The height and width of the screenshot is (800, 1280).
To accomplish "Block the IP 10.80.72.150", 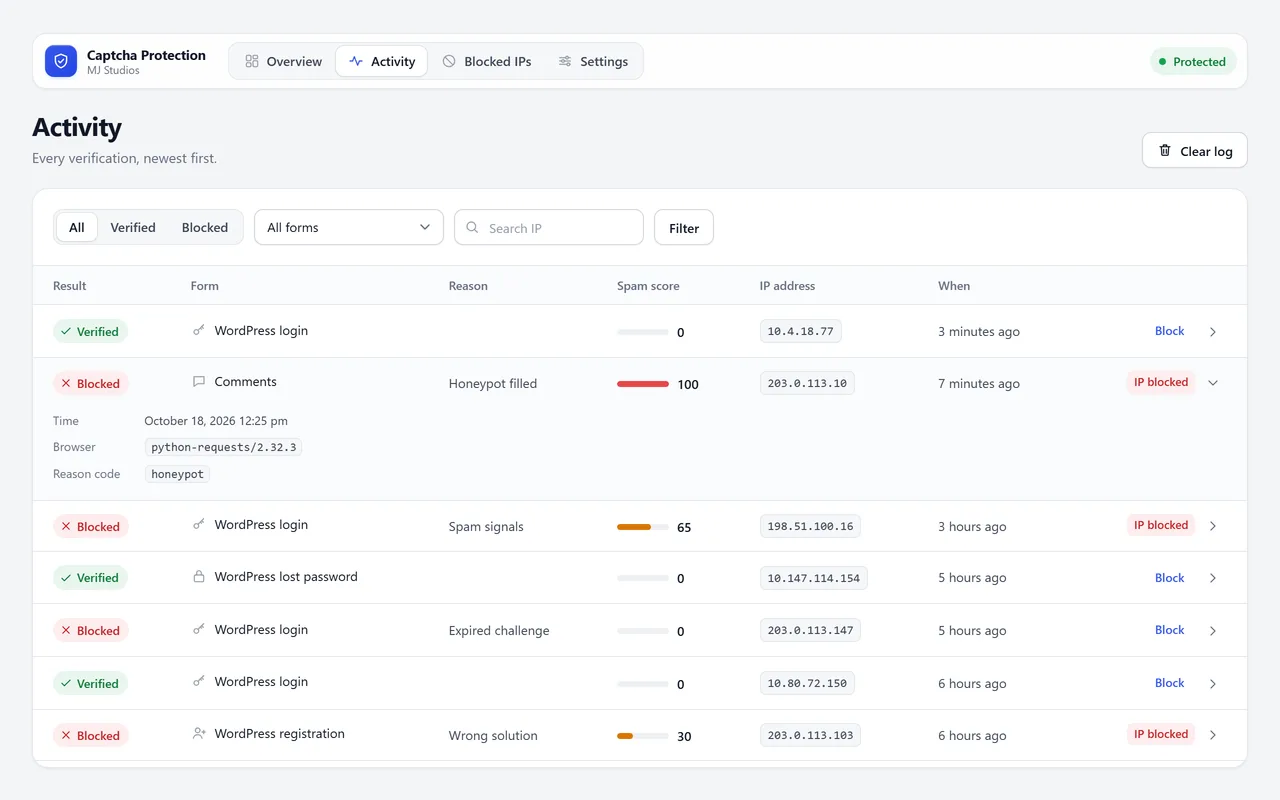I will [x=1169, y=683].
